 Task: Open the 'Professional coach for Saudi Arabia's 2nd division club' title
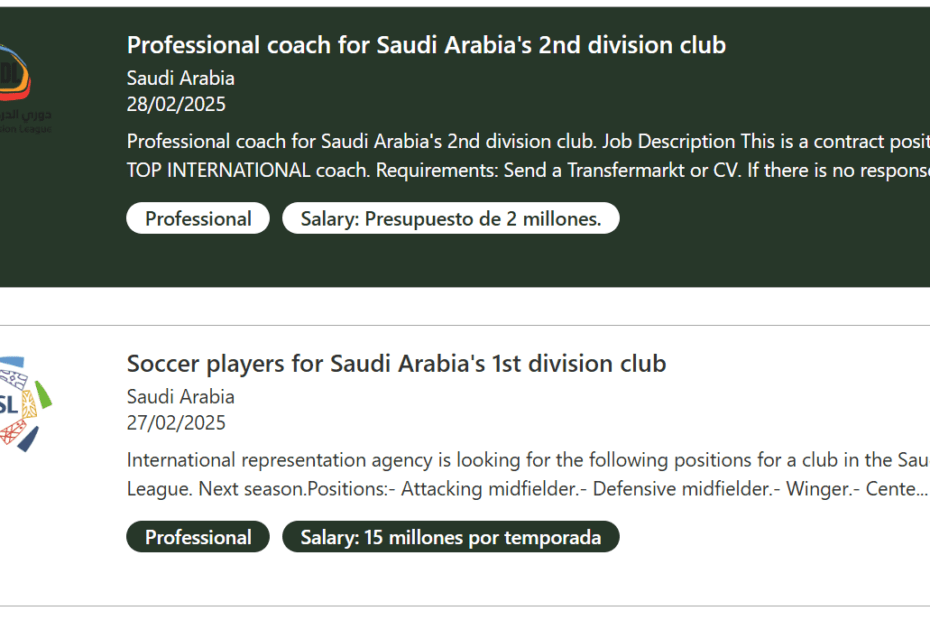[x=426, y=45]
